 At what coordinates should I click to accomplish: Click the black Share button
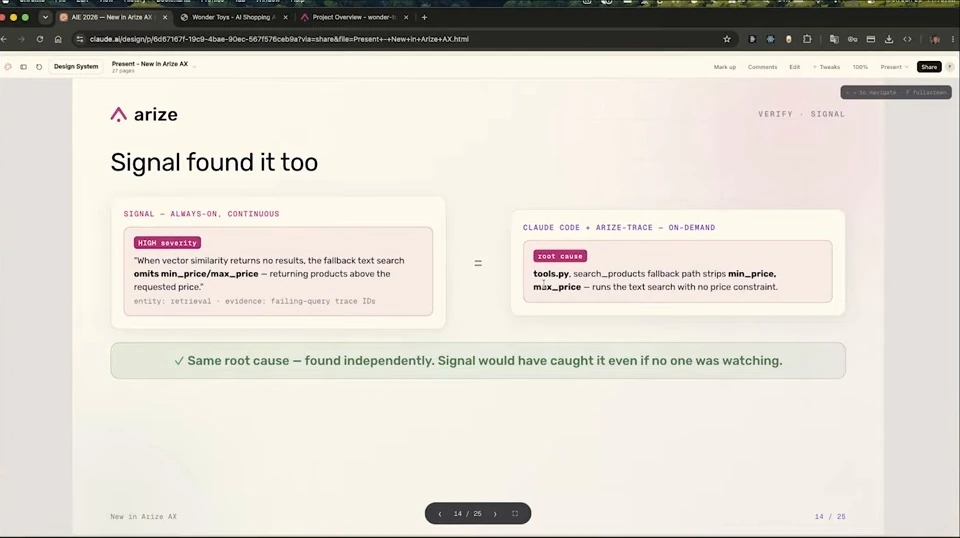coord(929,67)
